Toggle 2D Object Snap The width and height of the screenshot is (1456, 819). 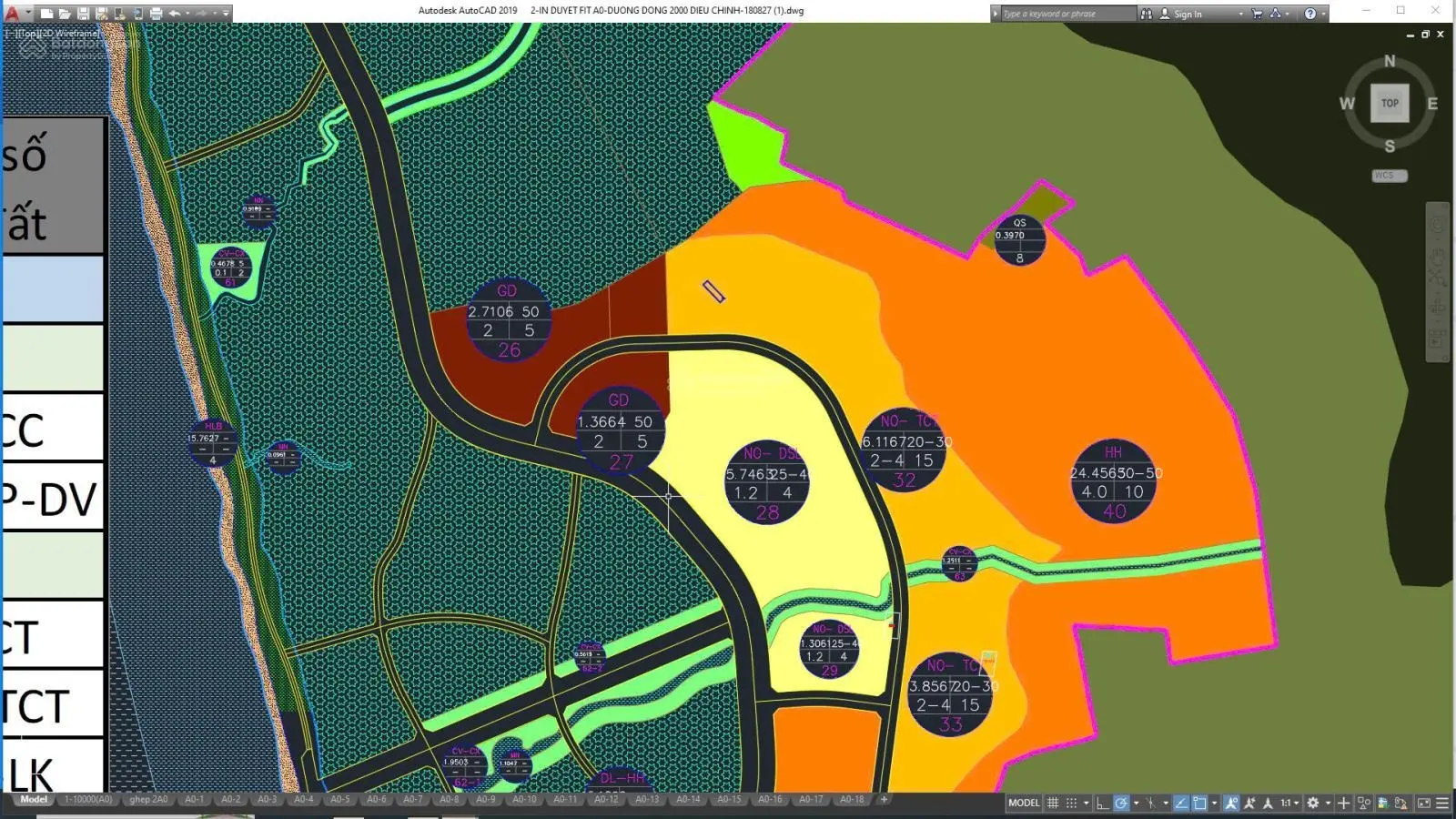(x=1199, y=803)
